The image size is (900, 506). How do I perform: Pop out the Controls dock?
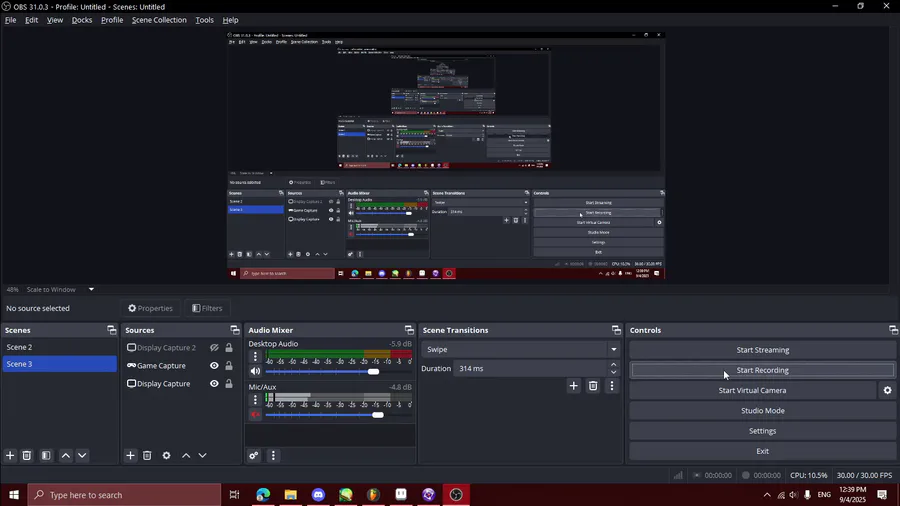pos(893,330)
